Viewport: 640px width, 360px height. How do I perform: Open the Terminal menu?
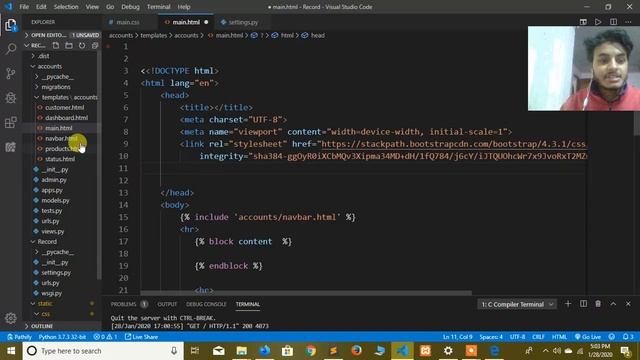tap(158, 7)
